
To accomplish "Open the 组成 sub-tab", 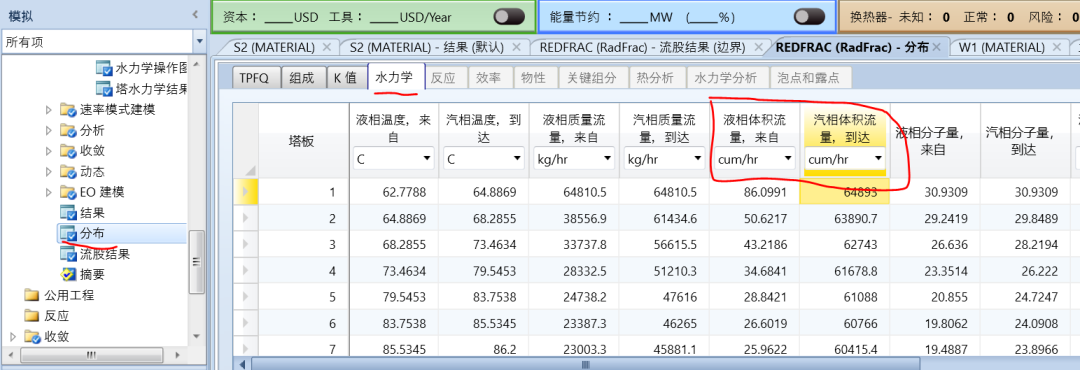I will 302,78.
